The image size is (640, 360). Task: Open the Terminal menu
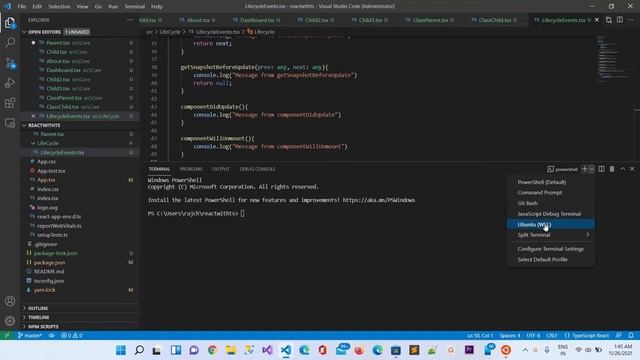135,6
